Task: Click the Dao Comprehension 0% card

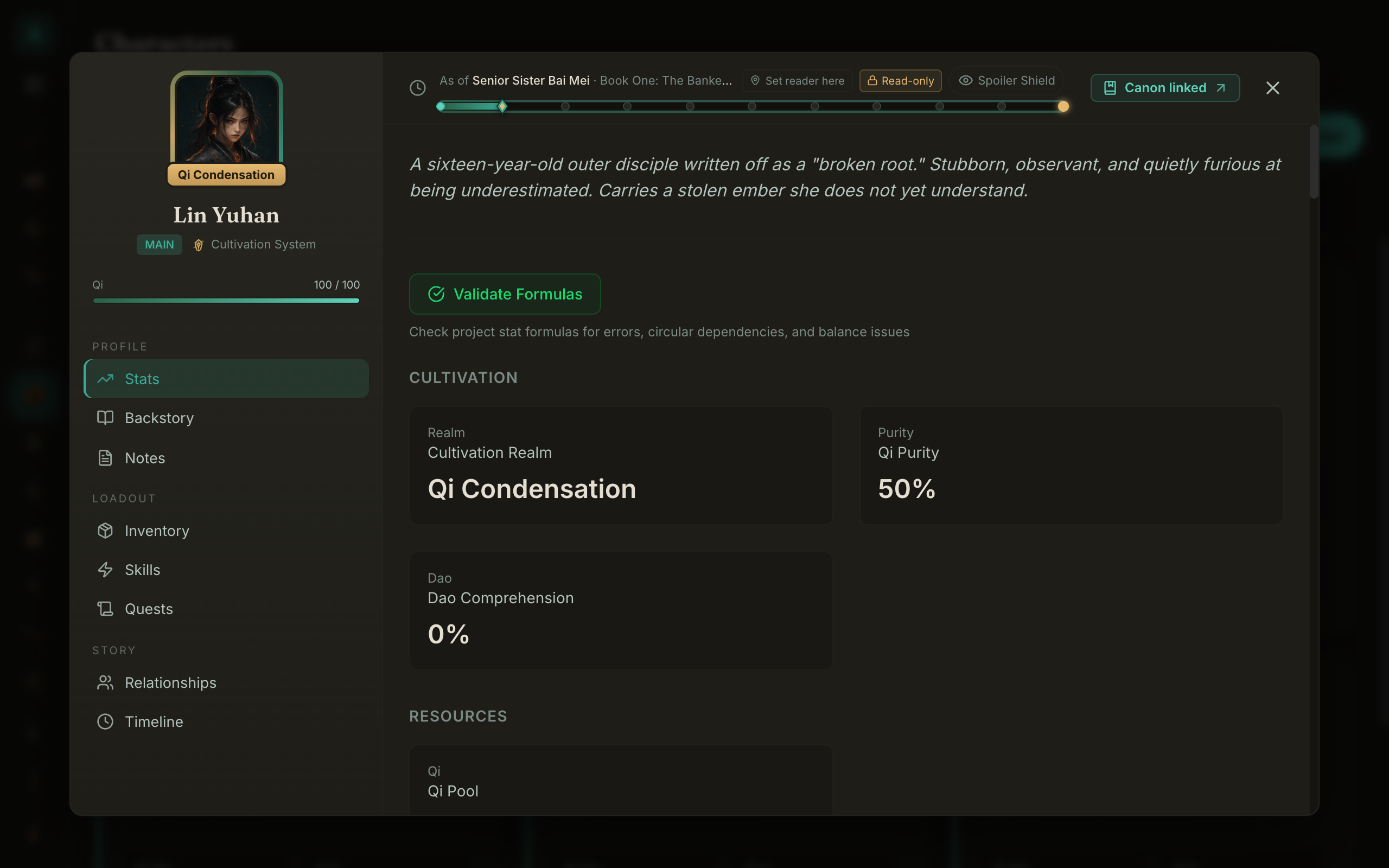Action: click(x=621, y=611)
